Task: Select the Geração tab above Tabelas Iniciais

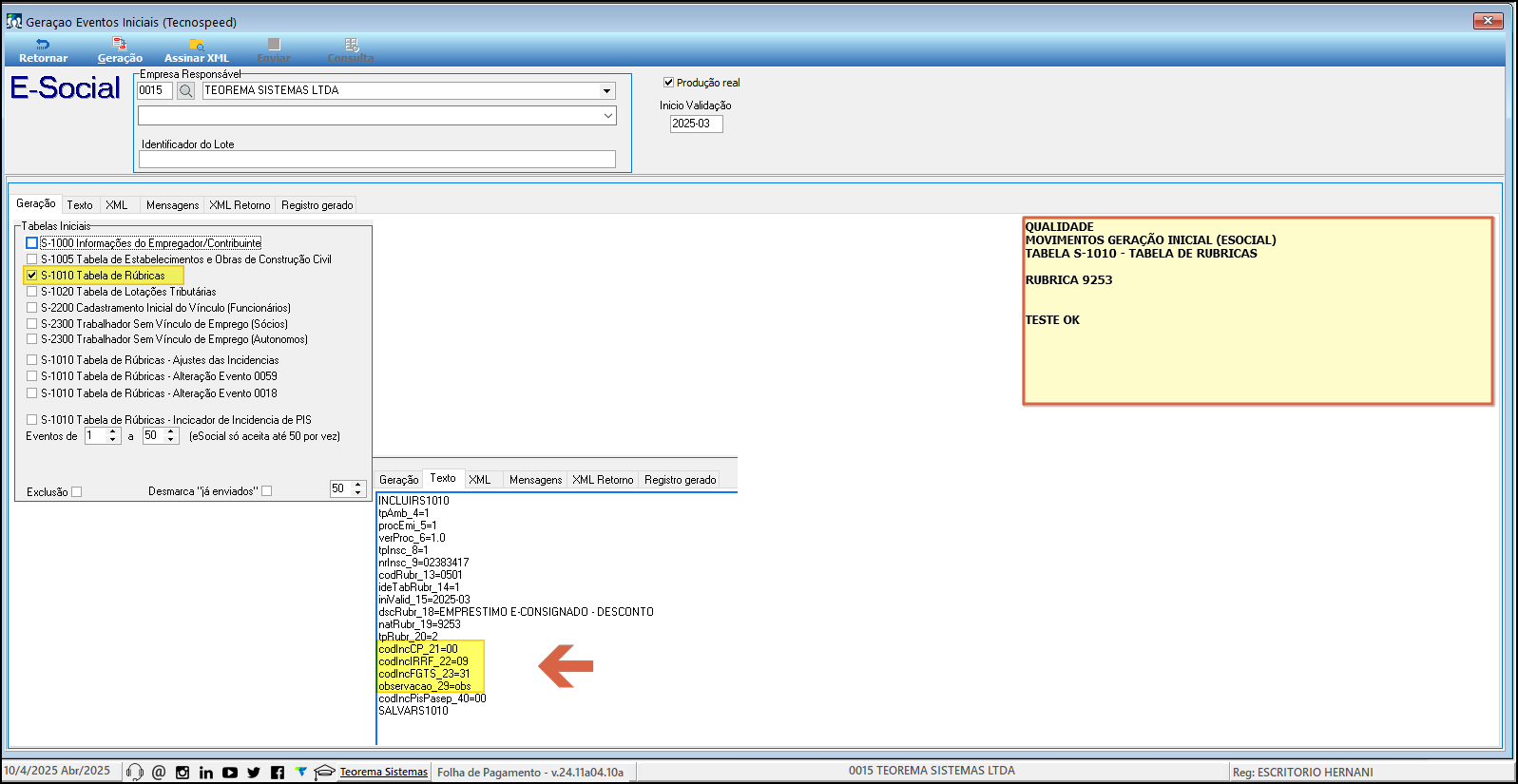Action: click(x=36, y=203)
